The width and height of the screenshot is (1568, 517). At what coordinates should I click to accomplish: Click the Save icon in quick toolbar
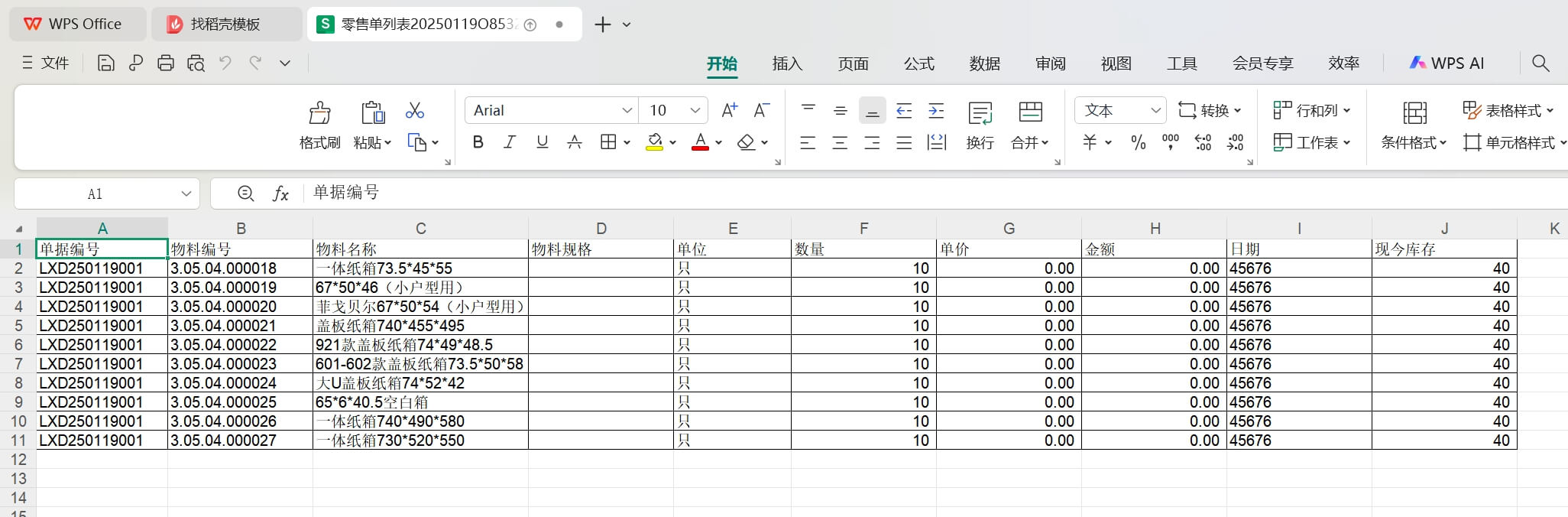coord(106,63)
